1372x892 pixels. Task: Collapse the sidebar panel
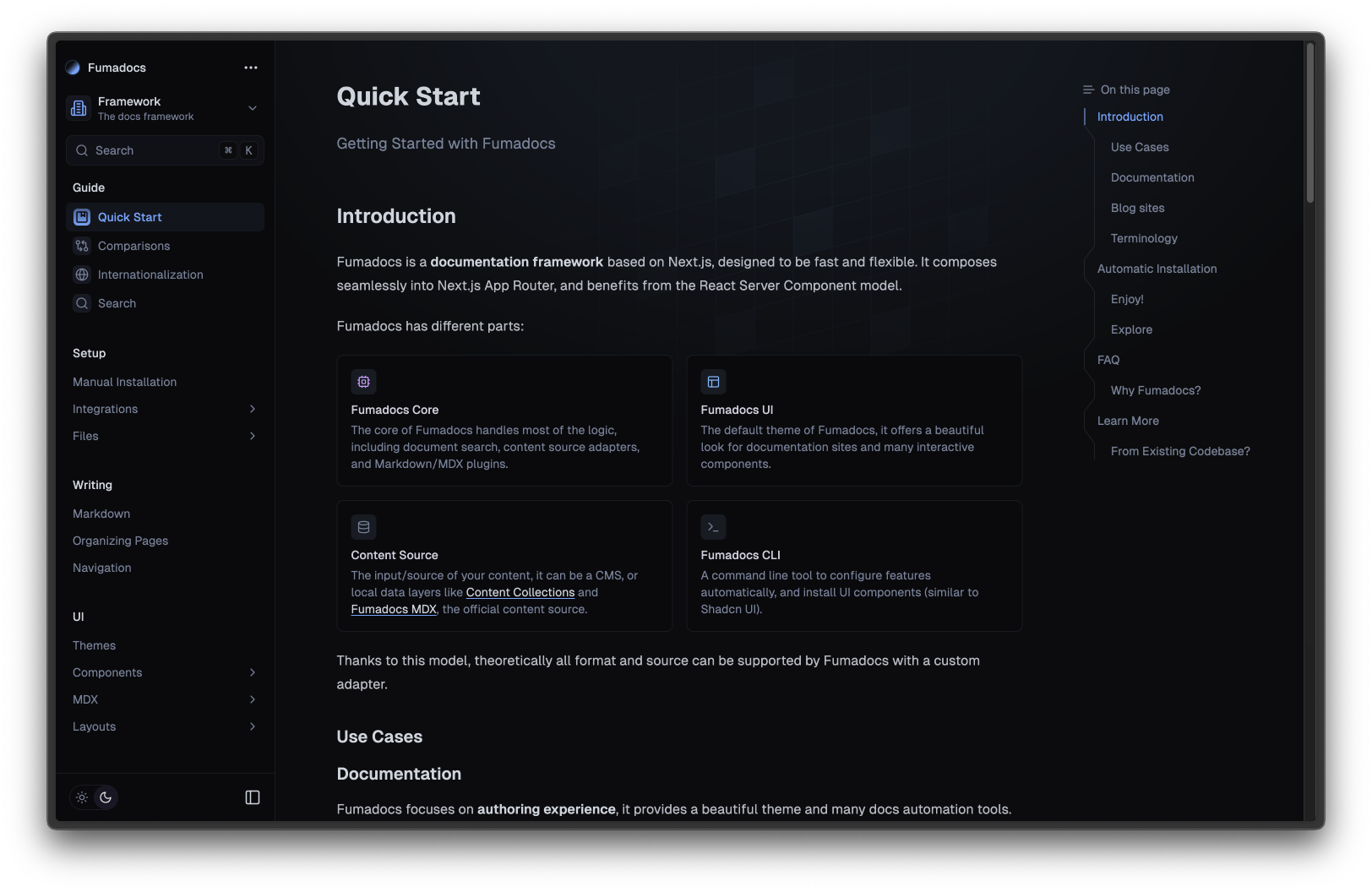pos(253,797)
